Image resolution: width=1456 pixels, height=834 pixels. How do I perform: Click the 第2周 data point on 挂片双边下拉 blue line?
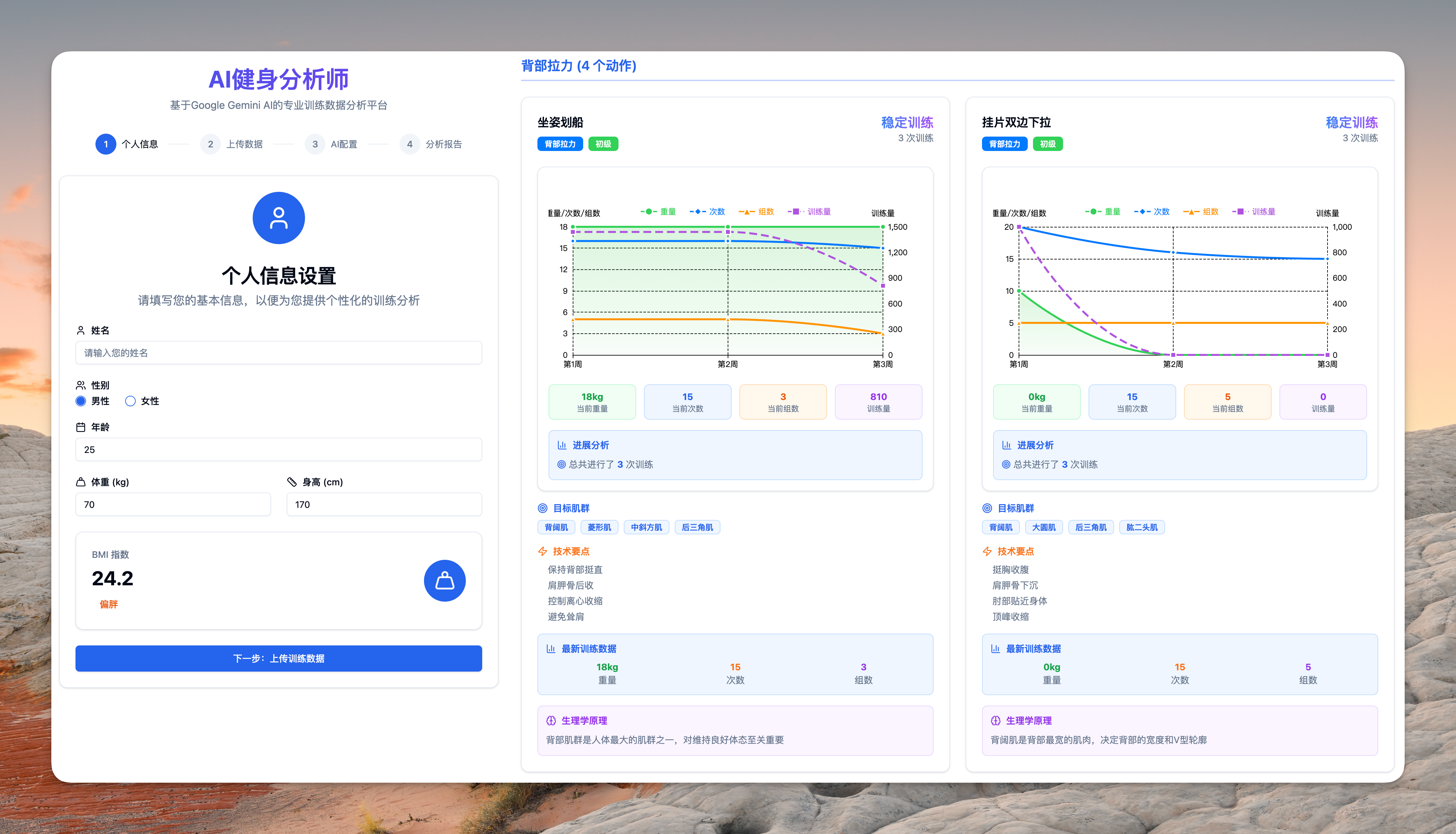(x=1173, y=253)
